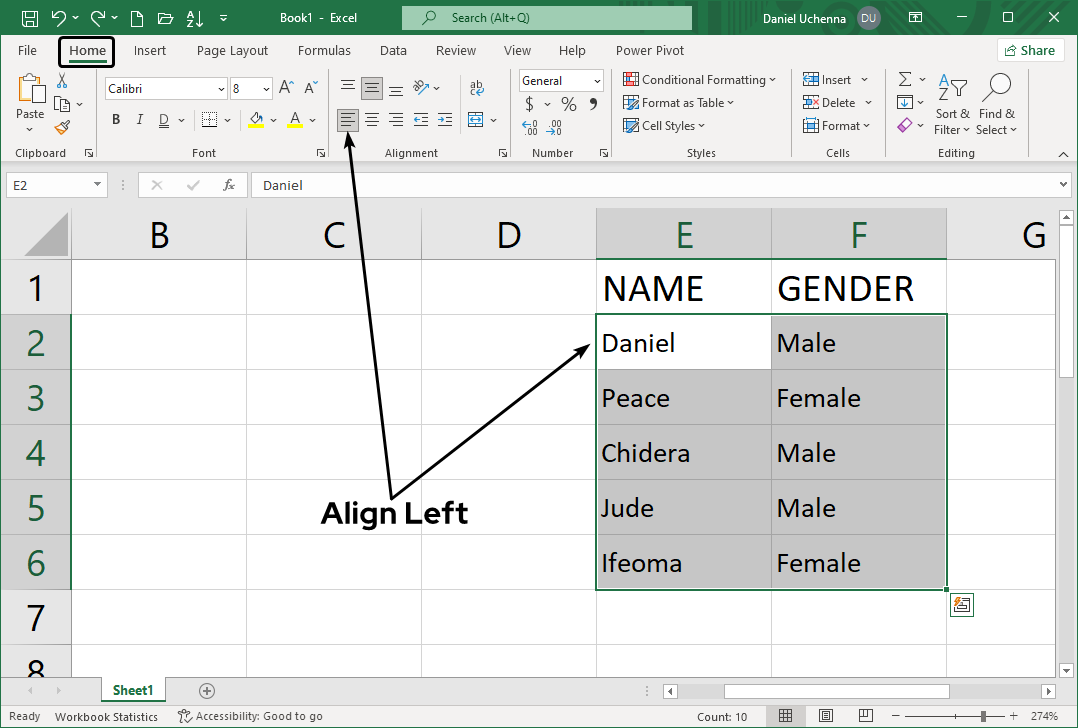Select the Italic formatting icon
The image size is (1078, 728).
coord(139,119)
